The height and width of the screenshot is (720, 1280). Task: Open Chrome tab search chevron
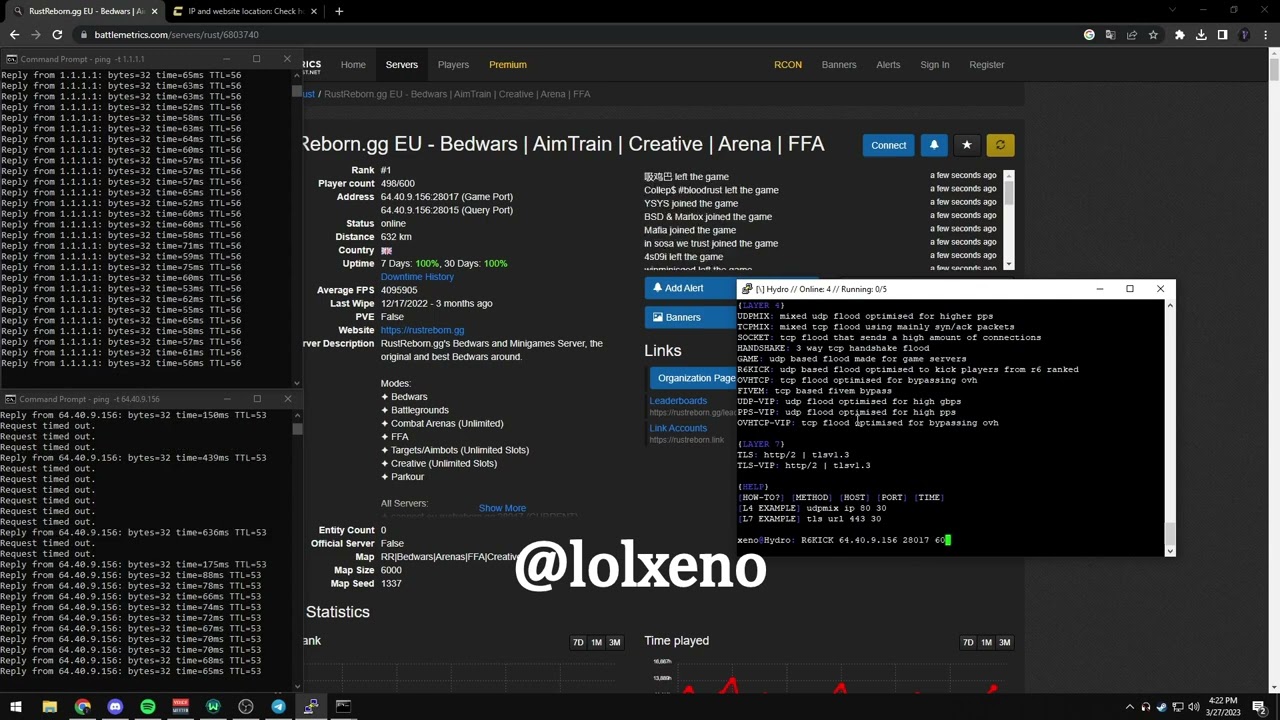(x=1172, y=11)
